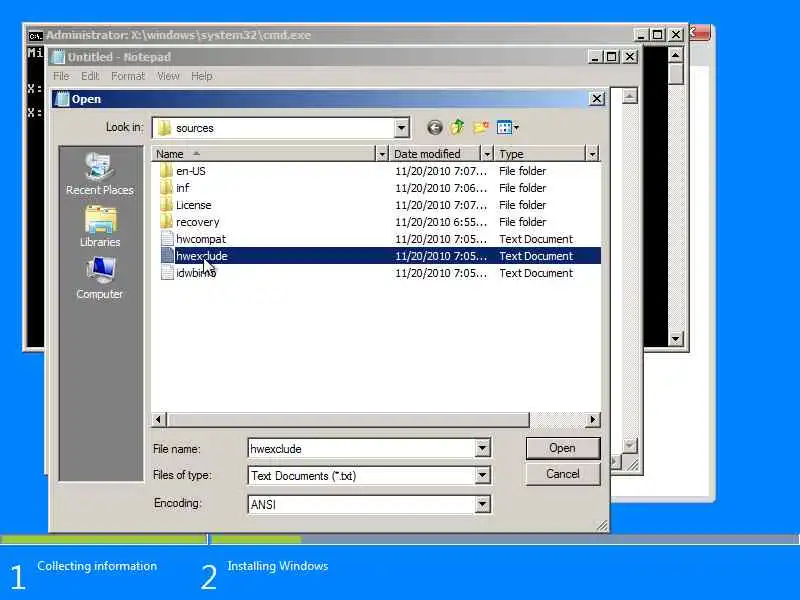Open the Type column filter dropdown
Screen dimensions: 800x600
[592, 154]
